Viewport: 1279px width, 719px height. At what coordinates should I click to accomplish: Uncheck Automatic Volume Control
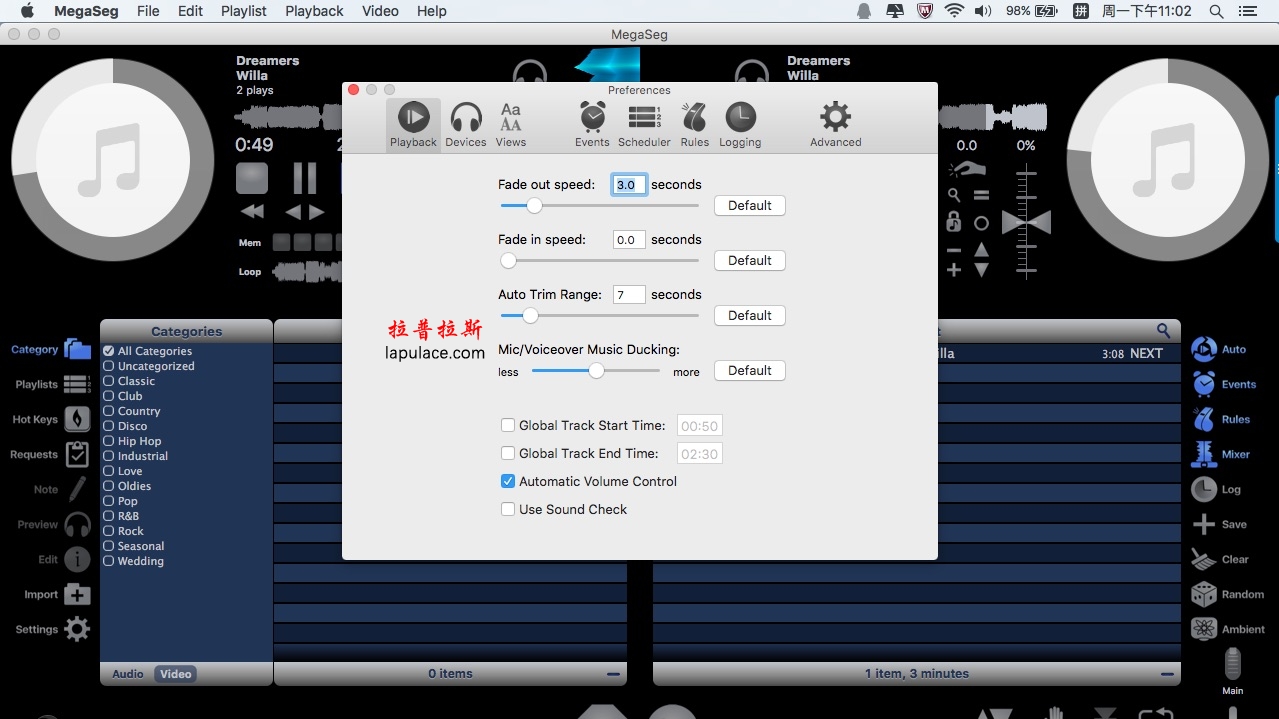point(508,481)
